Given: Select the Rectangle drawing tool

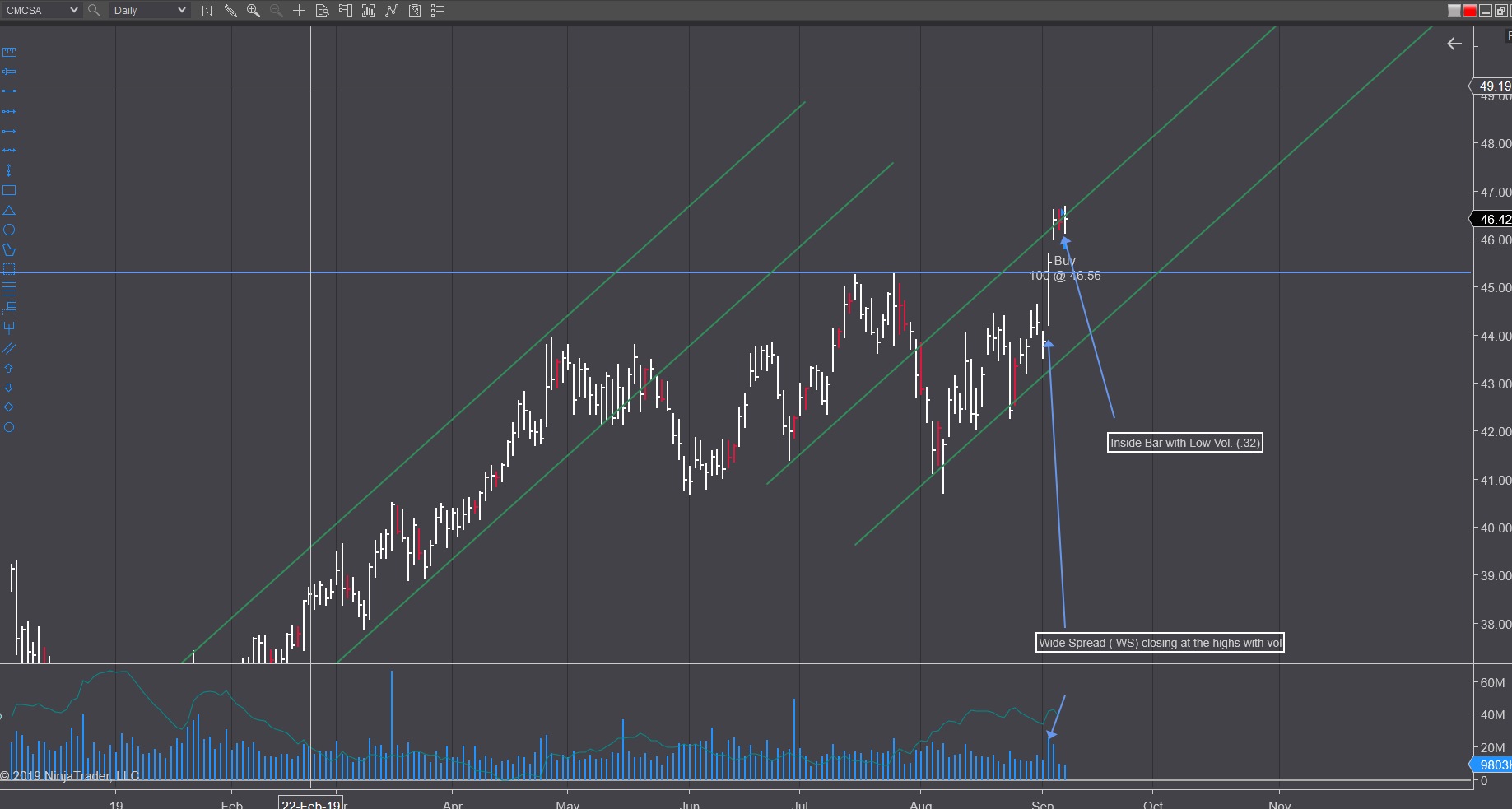Looking at the screenshot, I should 9,190.
